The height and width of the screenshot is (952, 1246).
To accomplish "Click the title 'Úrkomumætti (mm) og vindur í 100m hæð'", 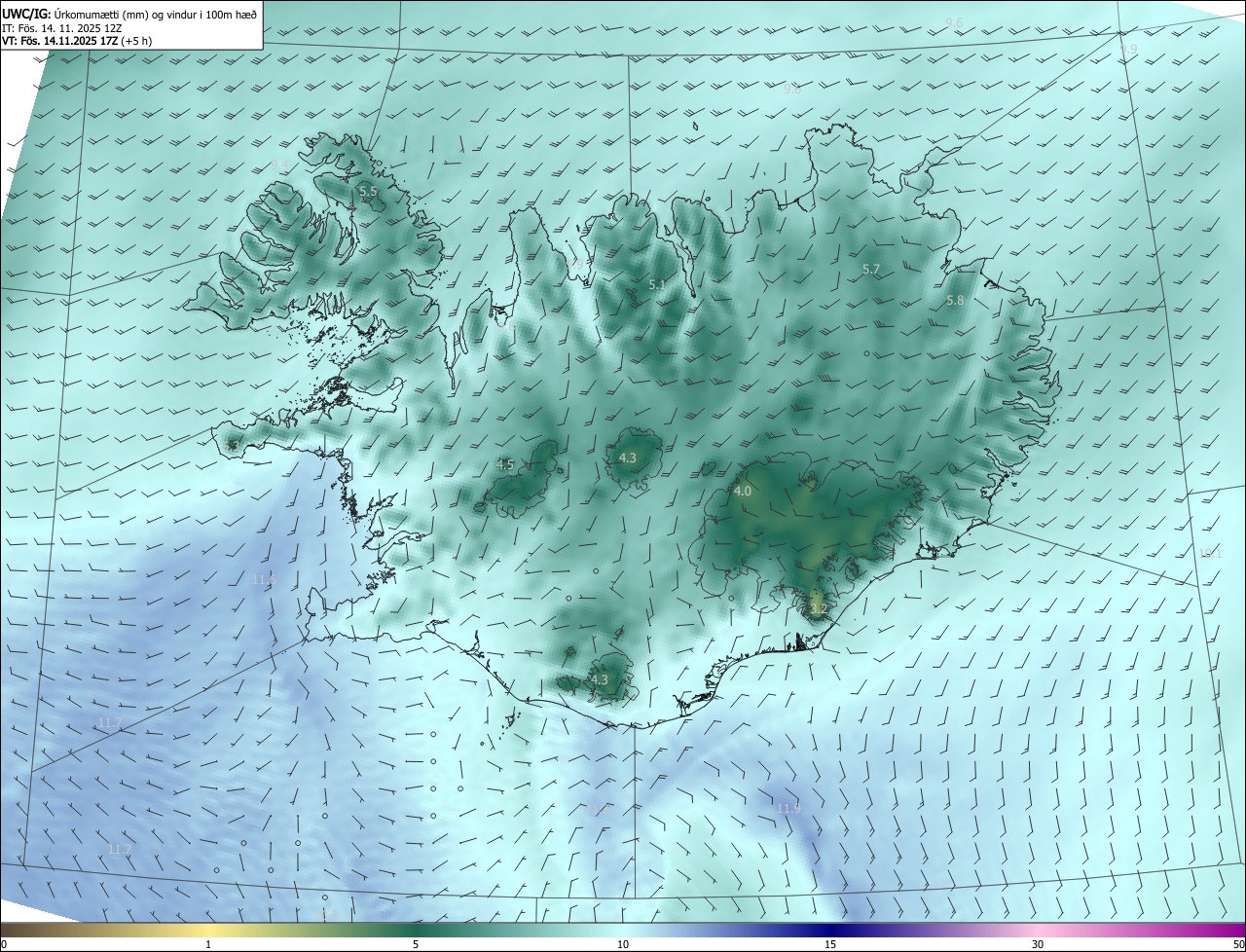I will tap(156, 14).
